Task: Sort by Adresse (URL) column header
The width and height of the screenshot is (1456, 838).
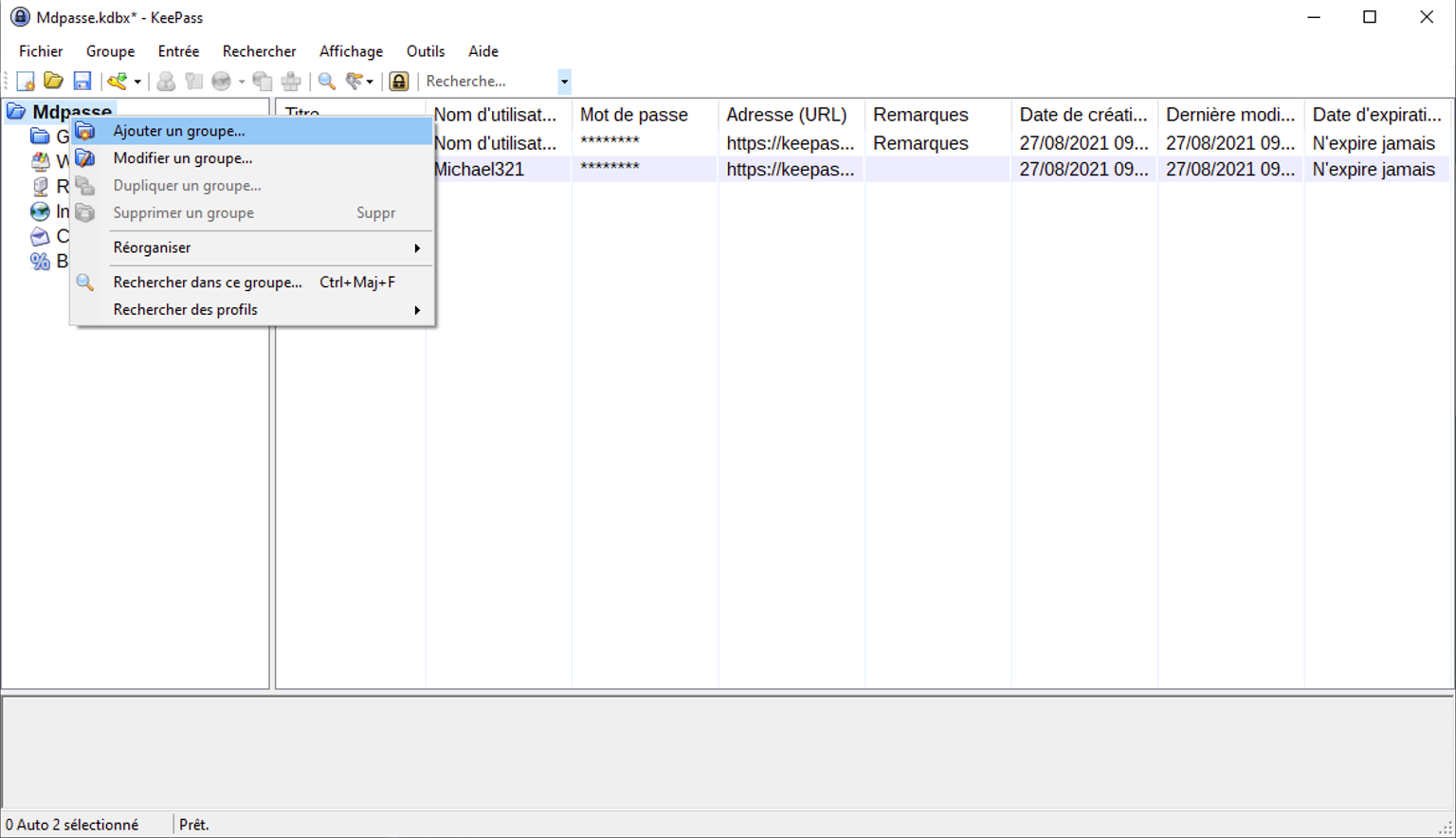Action: (792, 115)
